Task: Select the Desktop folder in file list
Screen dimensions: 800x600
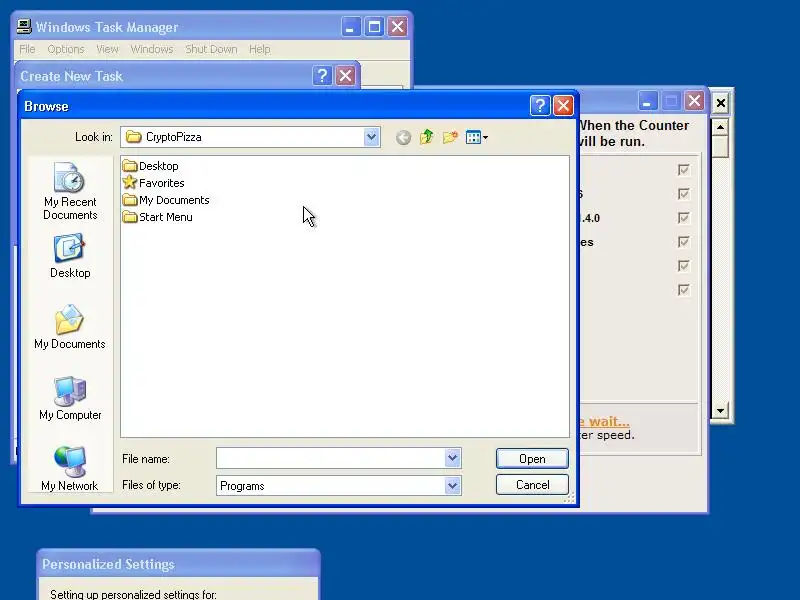Action: pyautogui.click(x=151, y=166)
